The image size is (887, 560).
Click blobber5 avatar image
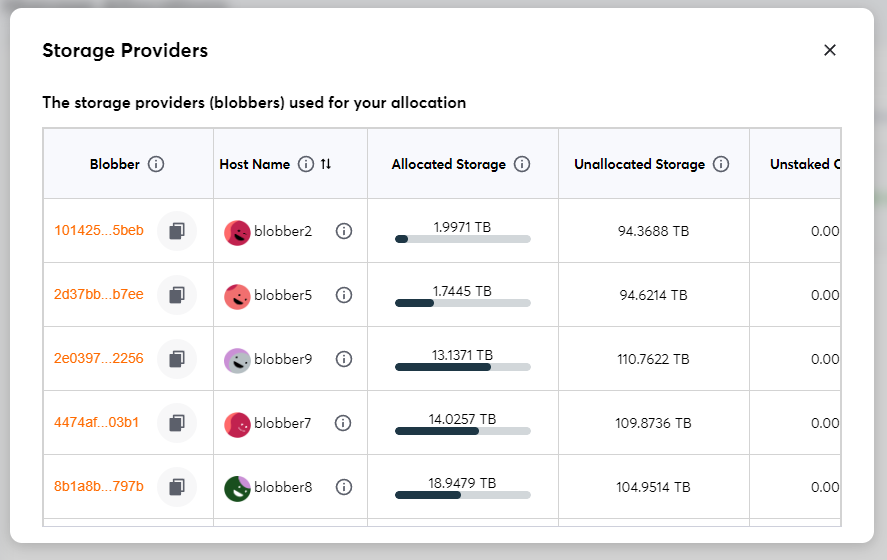point(237,296)
